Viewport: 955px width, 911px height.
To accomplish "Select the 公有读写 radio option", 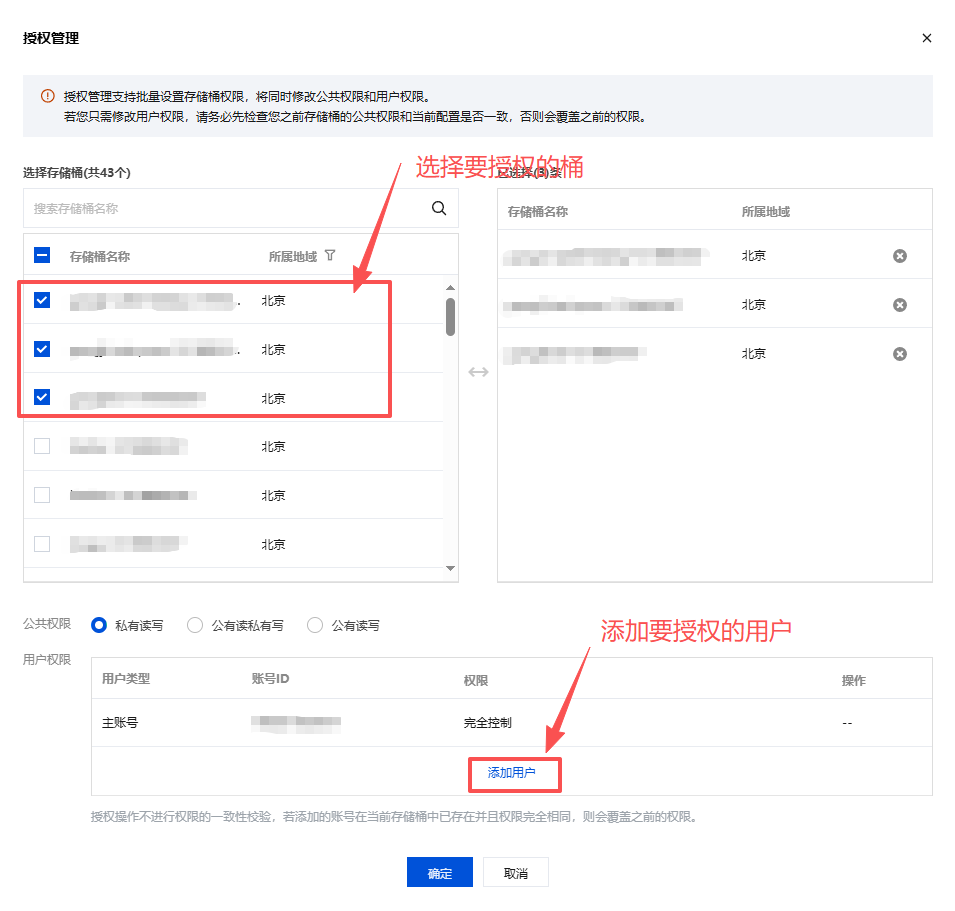I will (315, 625).
